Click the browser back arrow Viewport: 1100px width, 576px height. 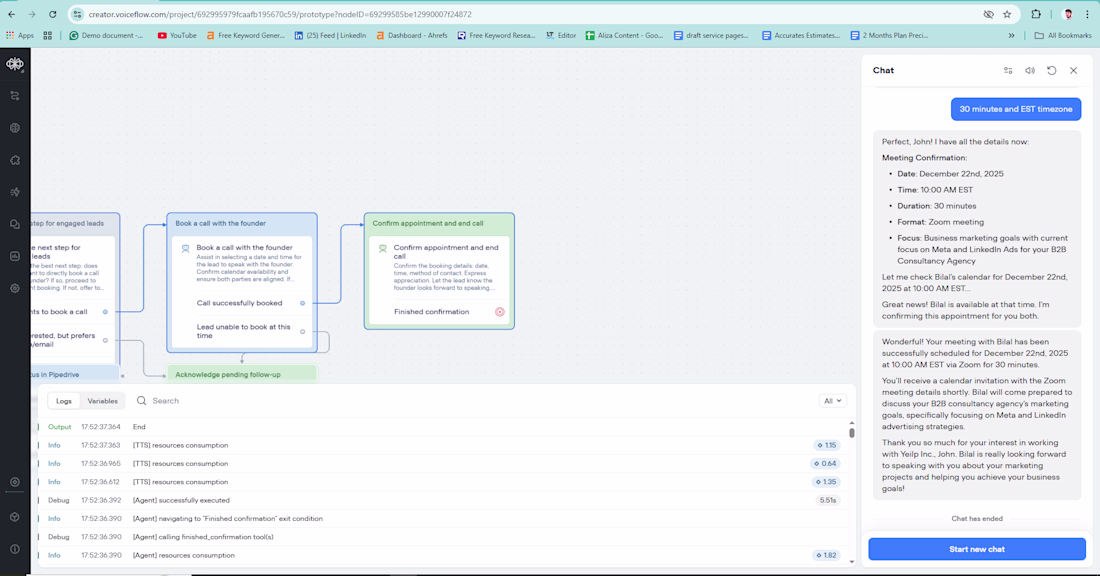11,14
